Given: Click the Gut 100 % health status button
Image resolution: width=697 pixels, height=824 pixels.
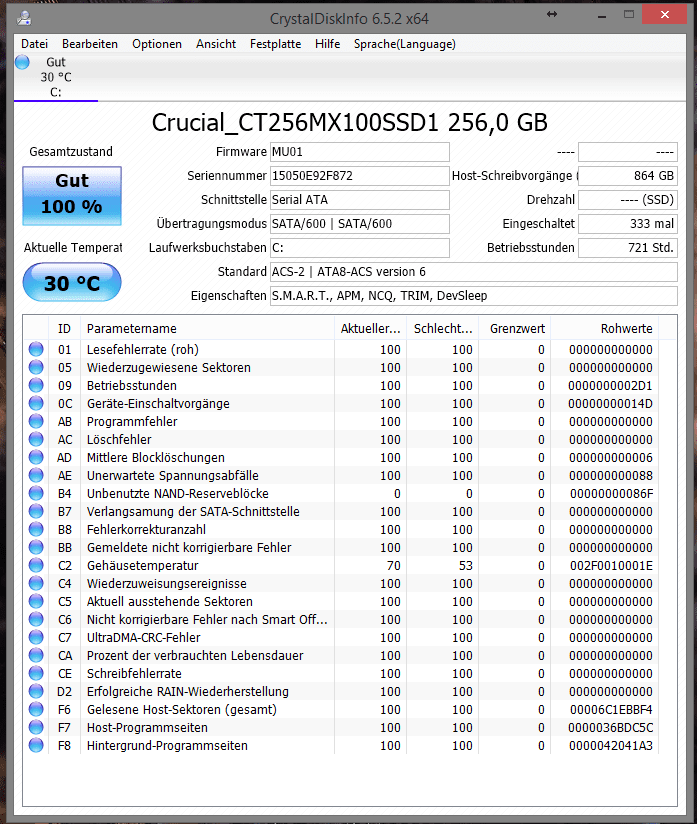Looking at the screenshot, I should (72, 195).
